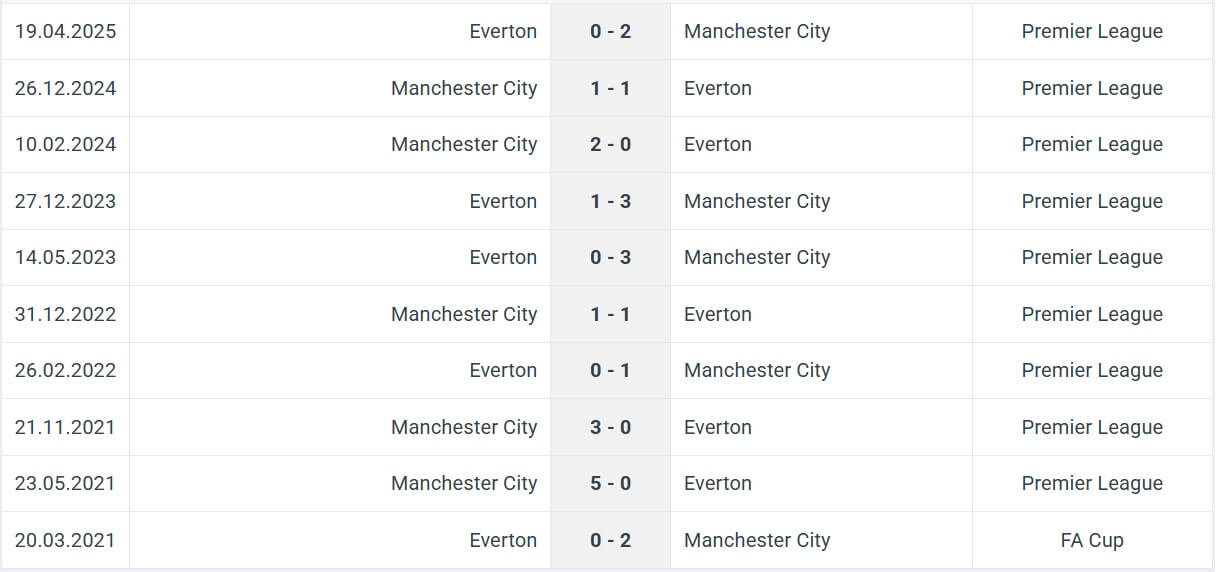The image size is (1217, 572).
Task: Click Manchester City in the 20.03.2021 FA Cup row
Action: pyautogui.click(x=757, y=540)
